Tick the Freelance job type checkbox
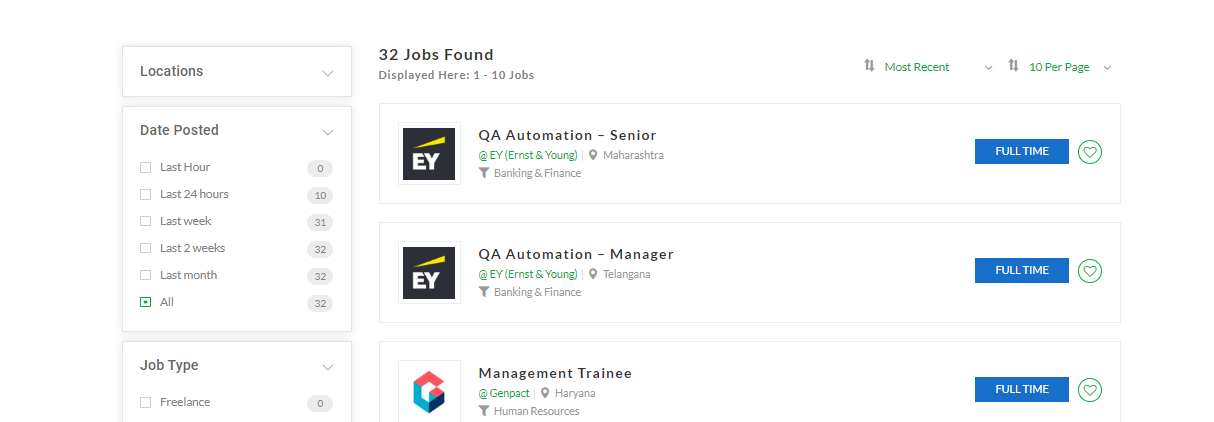The image size is (1214, 422). 145,402
